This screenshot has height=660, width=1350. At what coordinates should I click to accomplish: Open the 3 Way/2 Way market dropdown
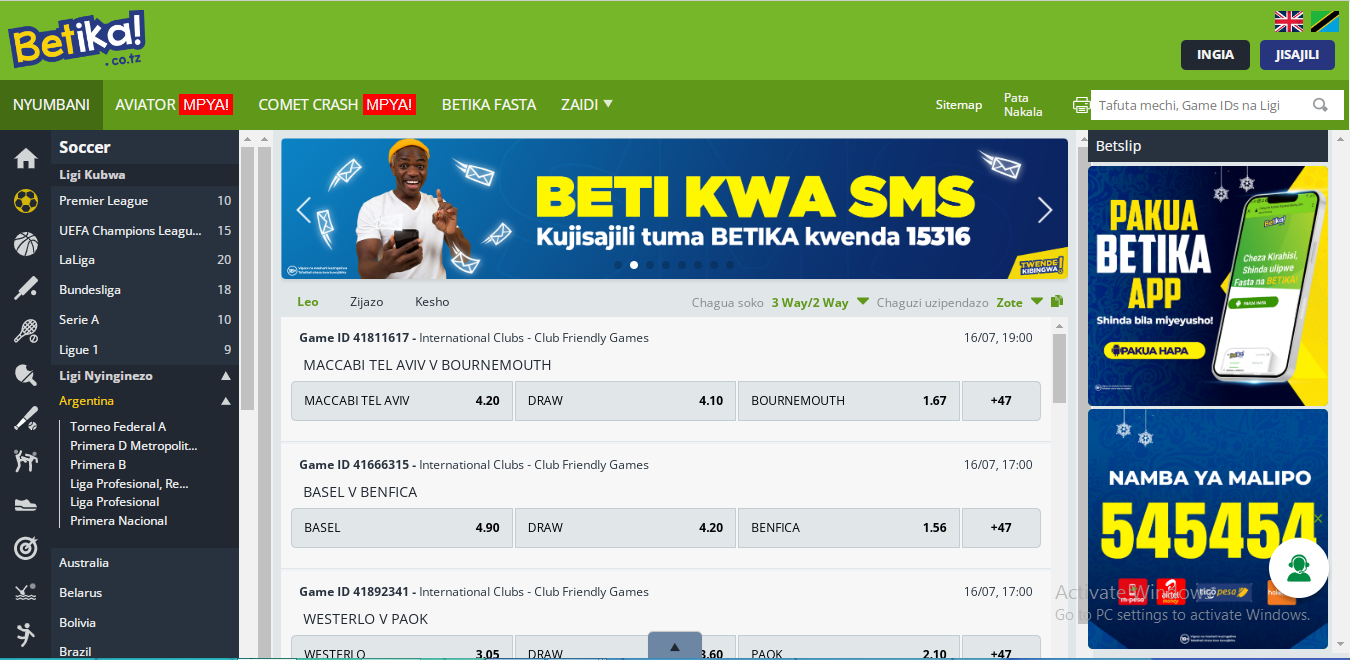click(863, 302)
